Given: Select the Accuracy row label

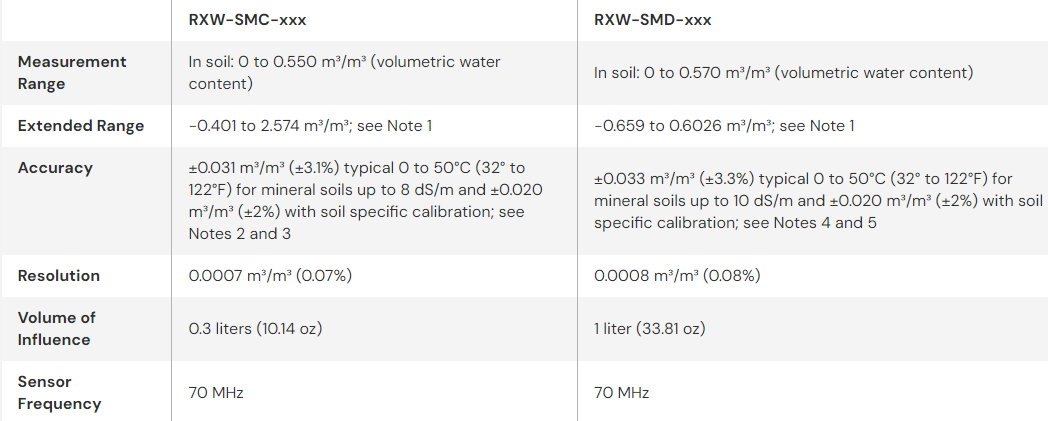Looking at the screenshot, I should click(55, 168).
